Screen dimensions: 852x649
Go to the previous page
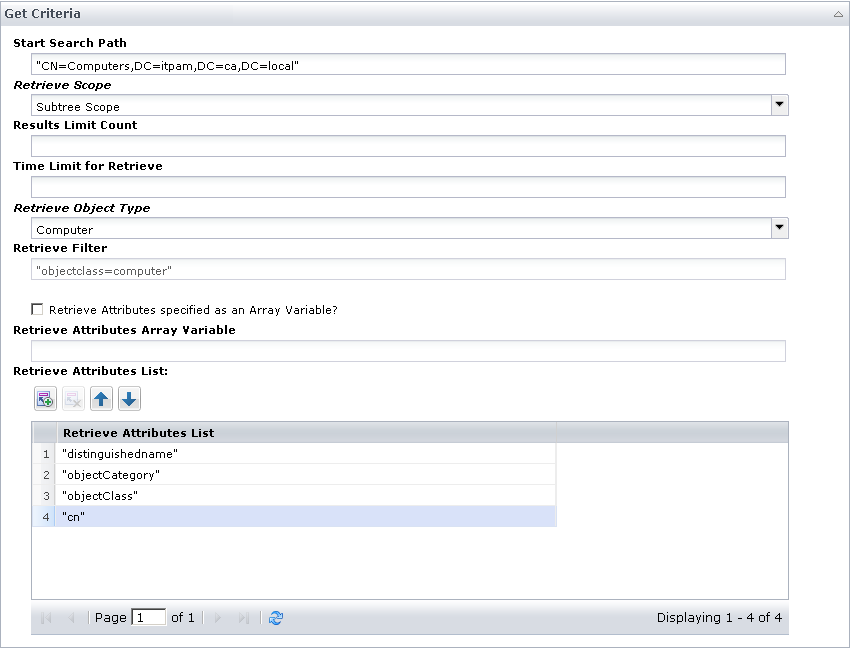click(69, 617)
